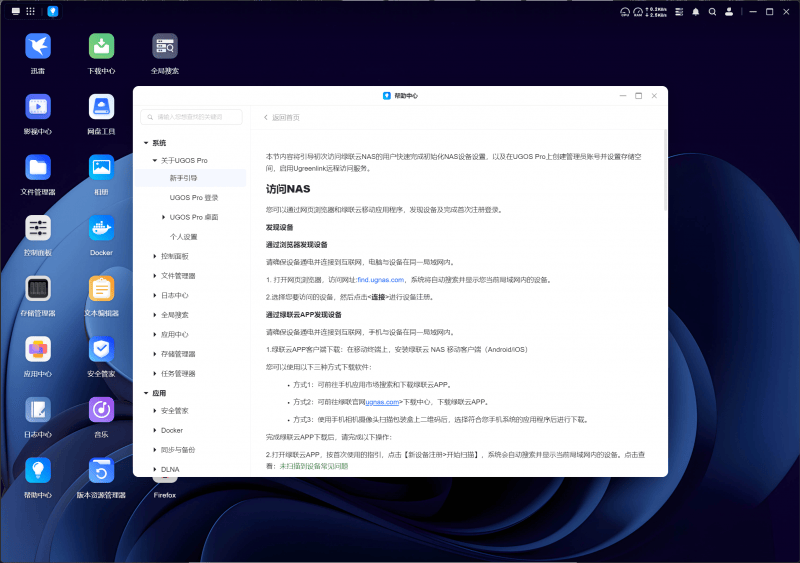Open the 应用中心 desktop icon
This screenshot has width=800, height=563.
tap(38, 349)
